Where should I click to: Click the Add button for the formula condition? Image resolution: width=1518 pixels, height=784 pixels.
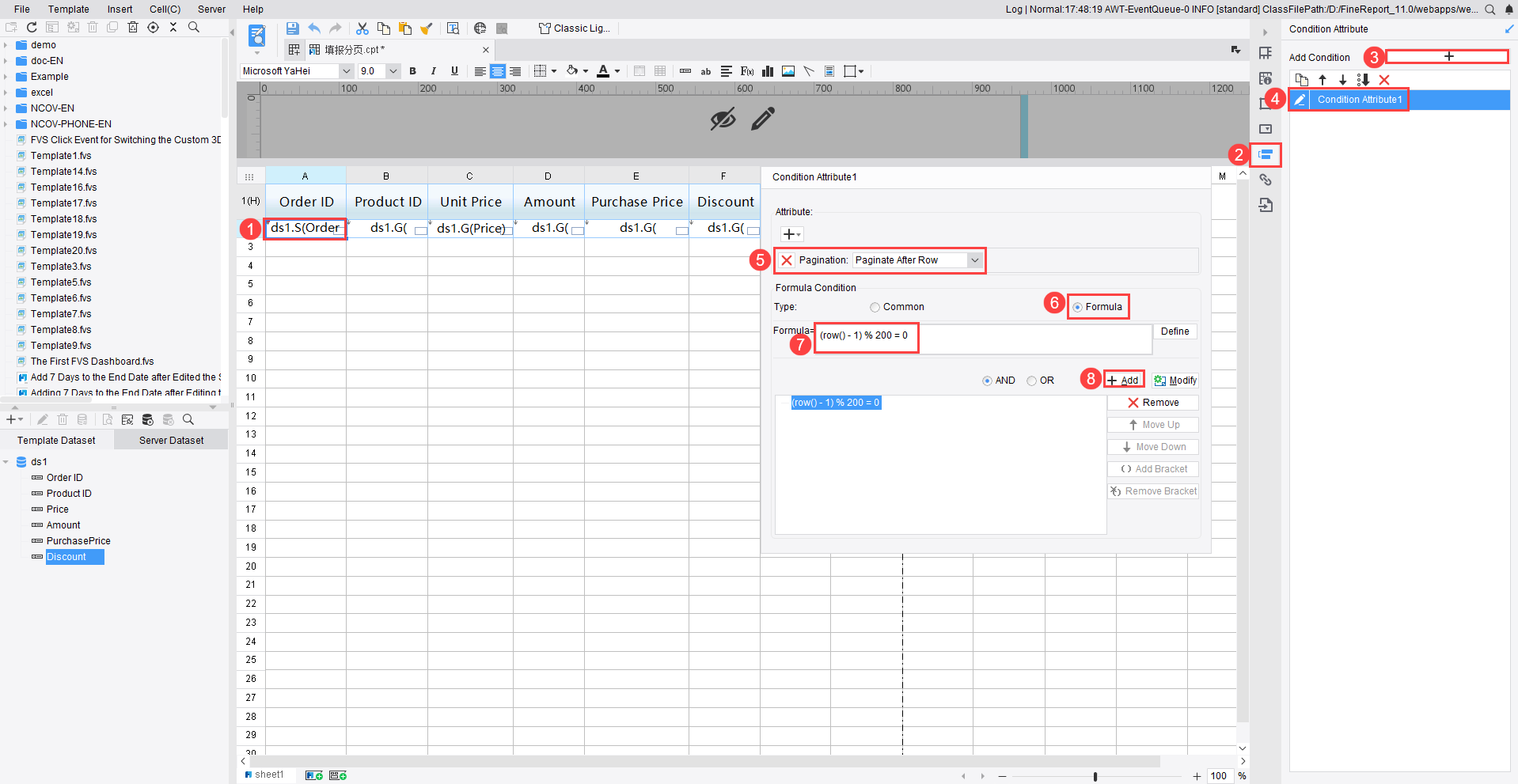[1123, 381]
